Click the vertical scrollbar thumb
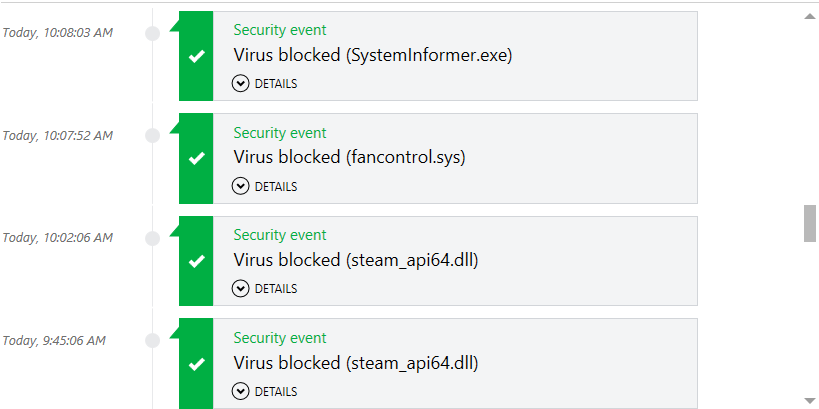The width and height of the screenshot is (819, 409). point(809,223)
